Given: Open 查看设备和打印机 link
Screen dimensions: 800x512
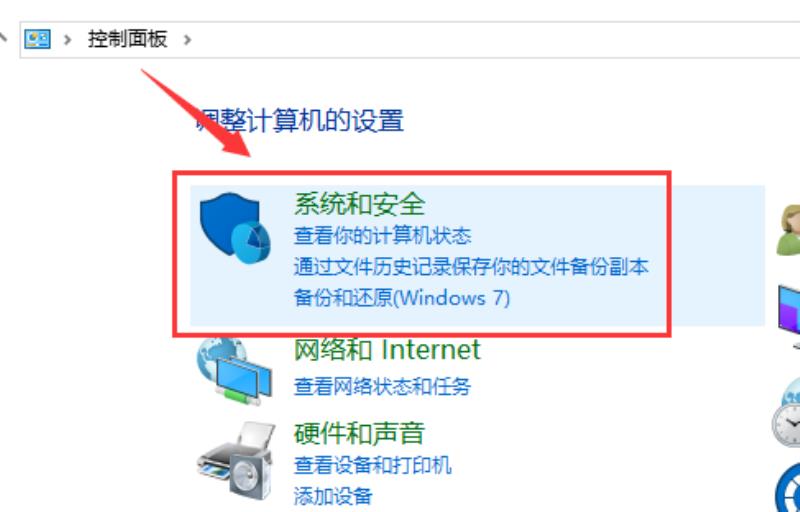Looking at the screenshot, I should click(x=372, y=465).
